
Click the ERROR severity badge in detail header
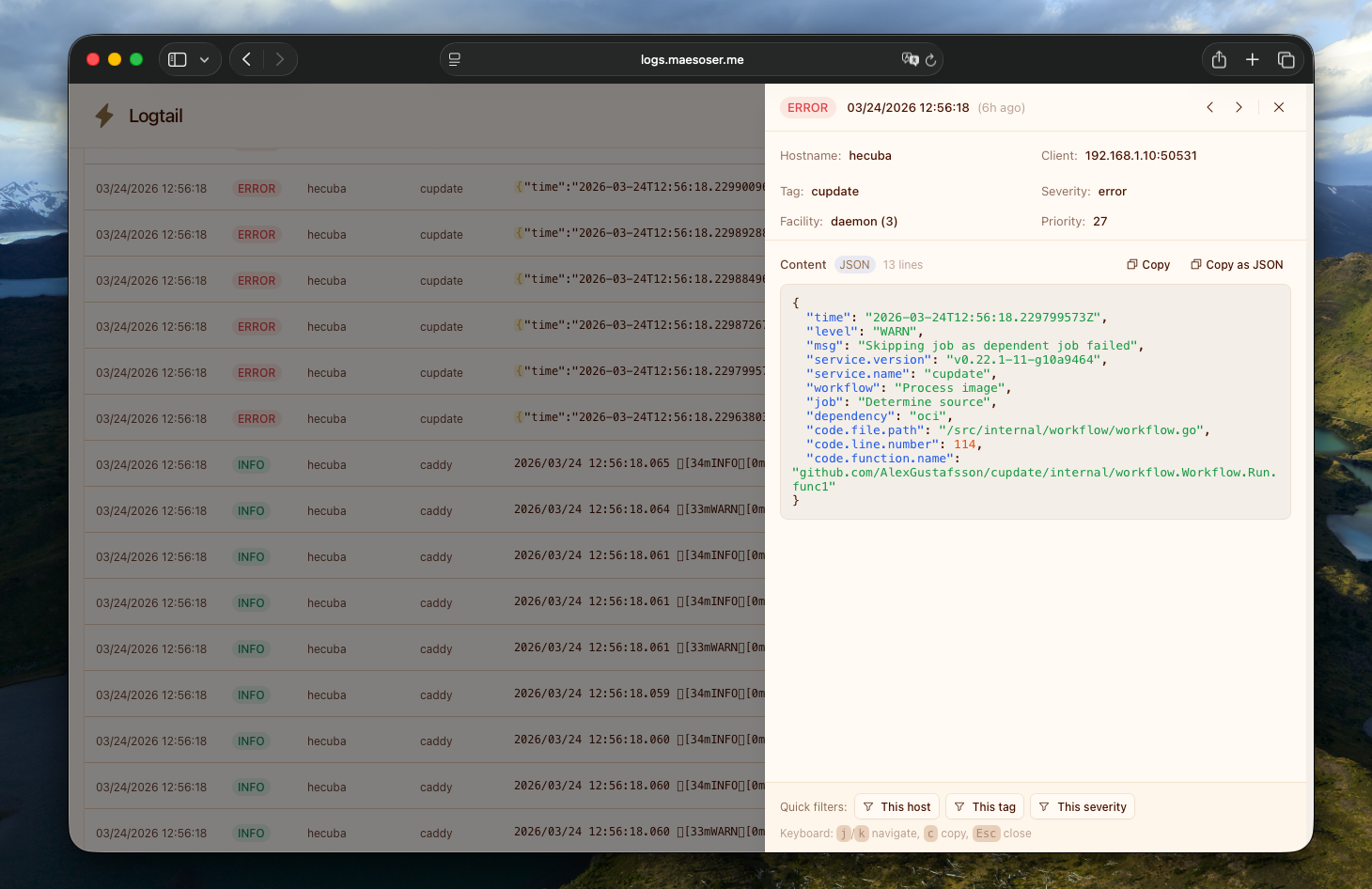click(x=808, y=108)
